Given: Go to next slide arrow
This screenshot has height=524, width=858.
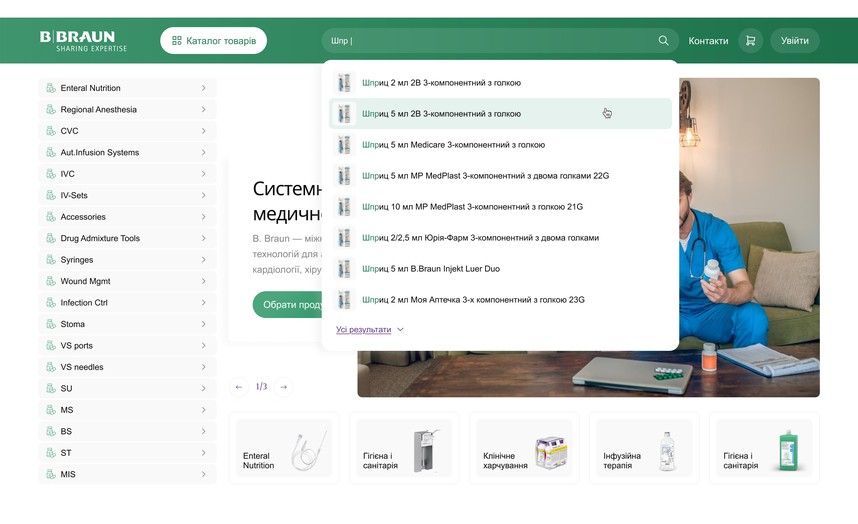Looking at the screenshot, I should pyautogui.click(x=283, y=387).
